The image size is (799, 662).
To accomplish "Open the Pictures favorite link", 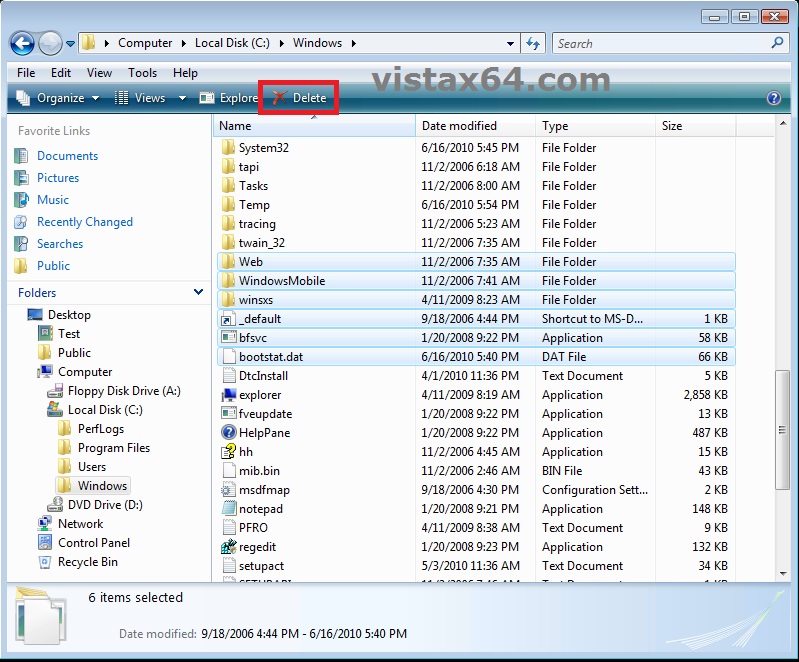I will click(58, 178).
